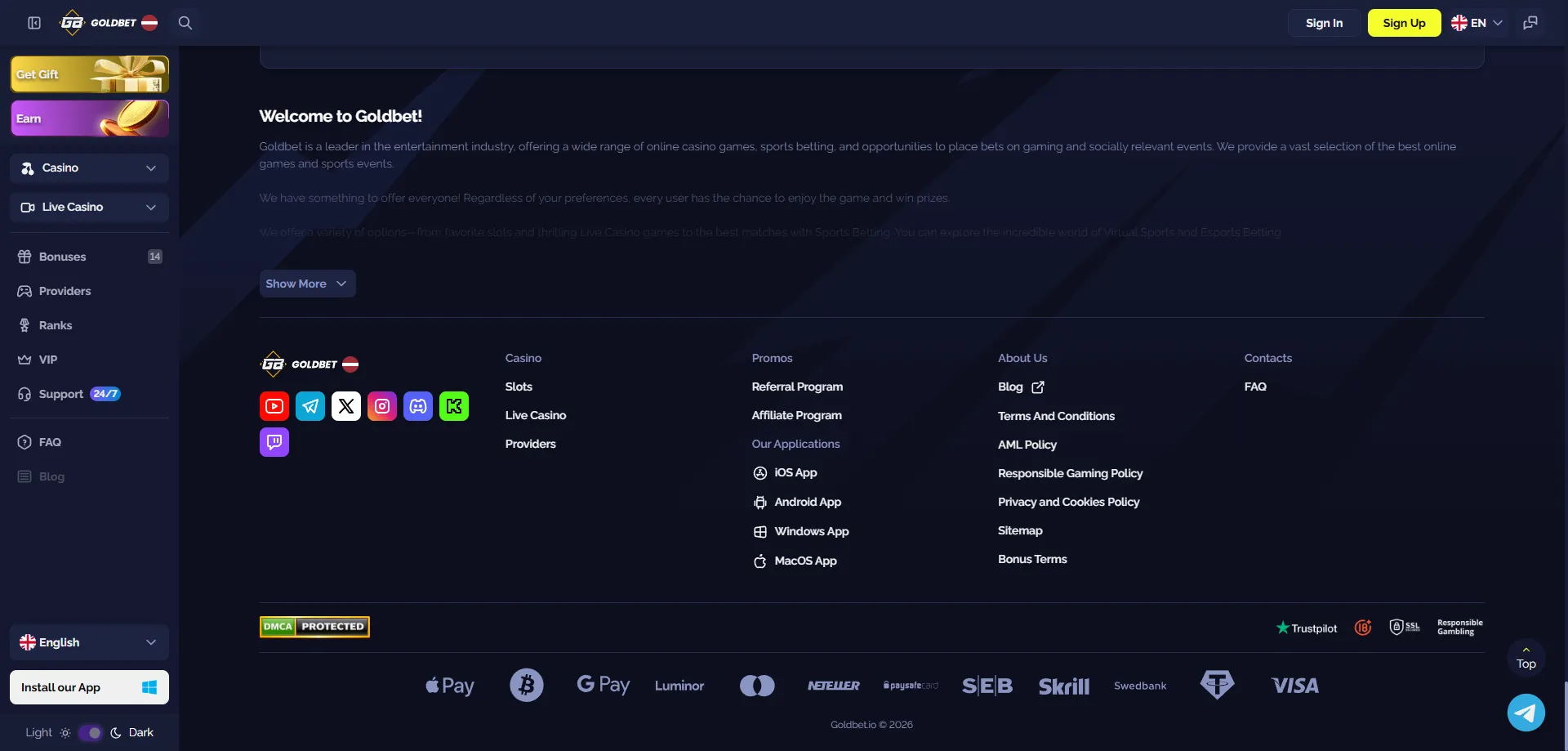This screenshot has width=1568, height=751.
Task: Open Bonuses in the sidebar
Action: click(x=89, y=257)
